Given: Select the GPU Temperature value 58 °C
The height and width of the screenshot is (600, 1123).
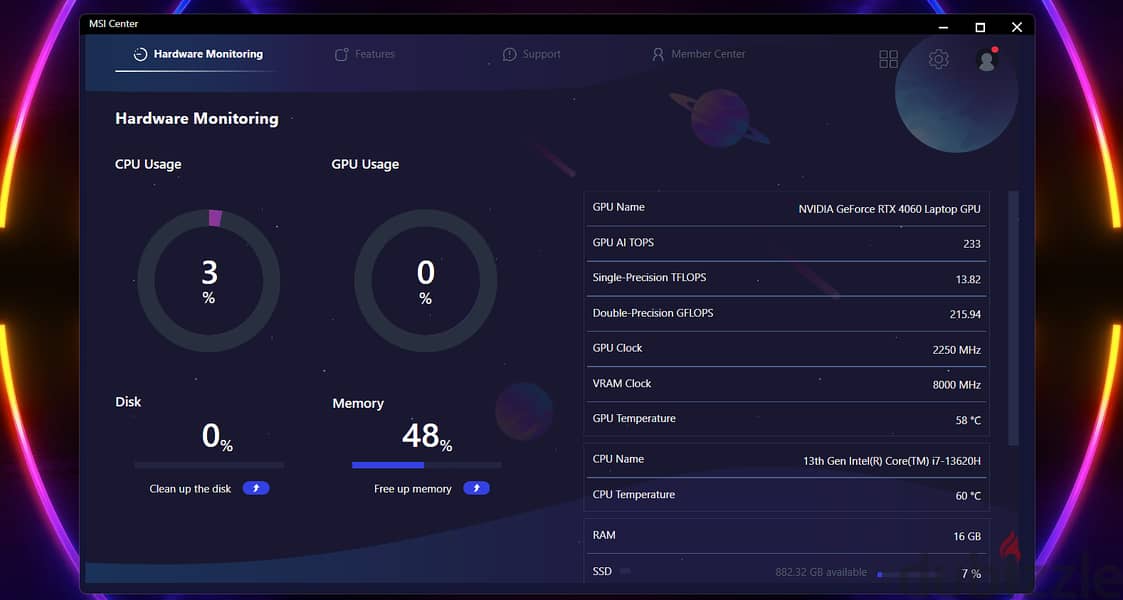Looking at the screenshot, I should tap(968, 420).
